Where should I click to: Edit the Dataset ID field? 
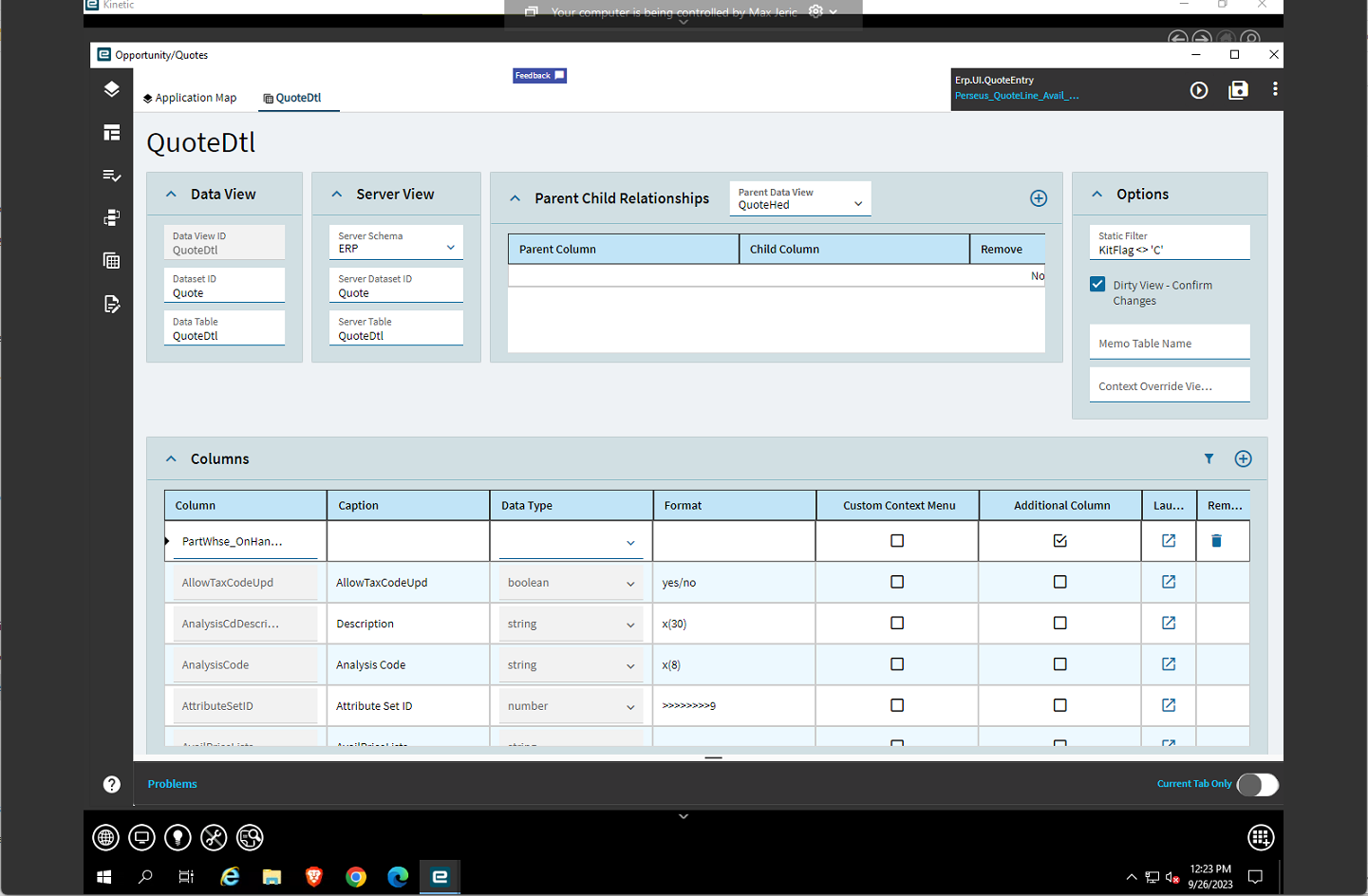(224, 285)
